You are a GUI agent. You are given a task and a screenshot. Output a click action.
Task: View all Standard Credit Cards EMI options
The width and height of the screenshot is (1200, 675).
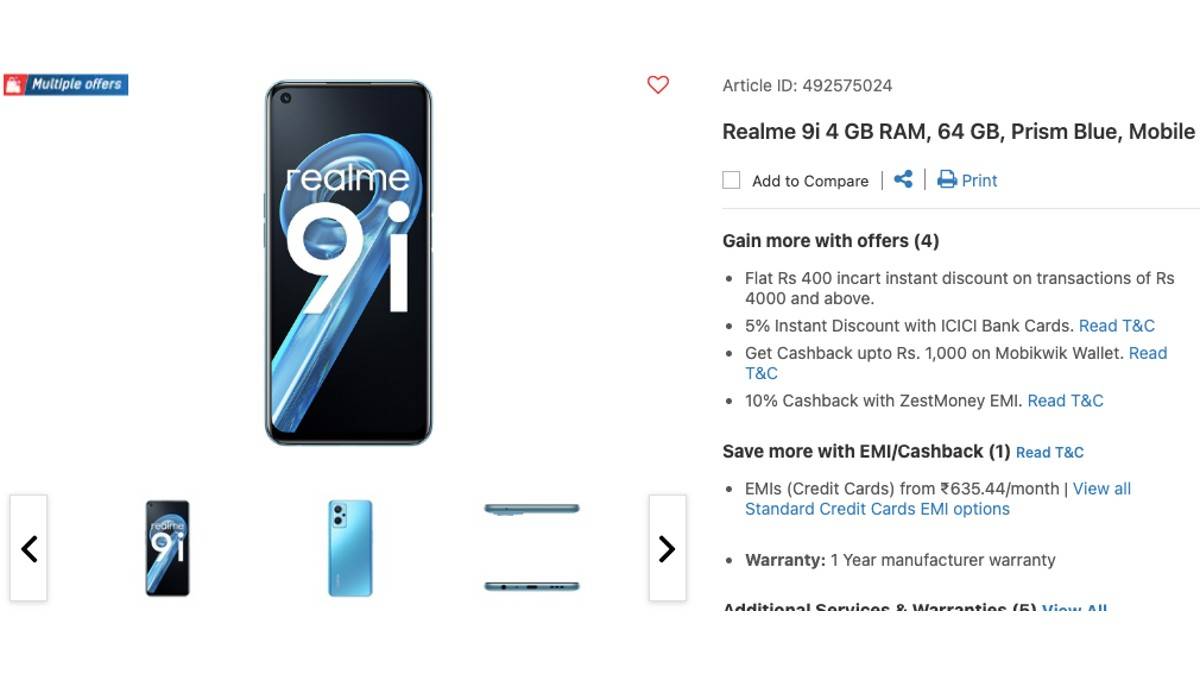pyautogui.click(x=877, y=508)
